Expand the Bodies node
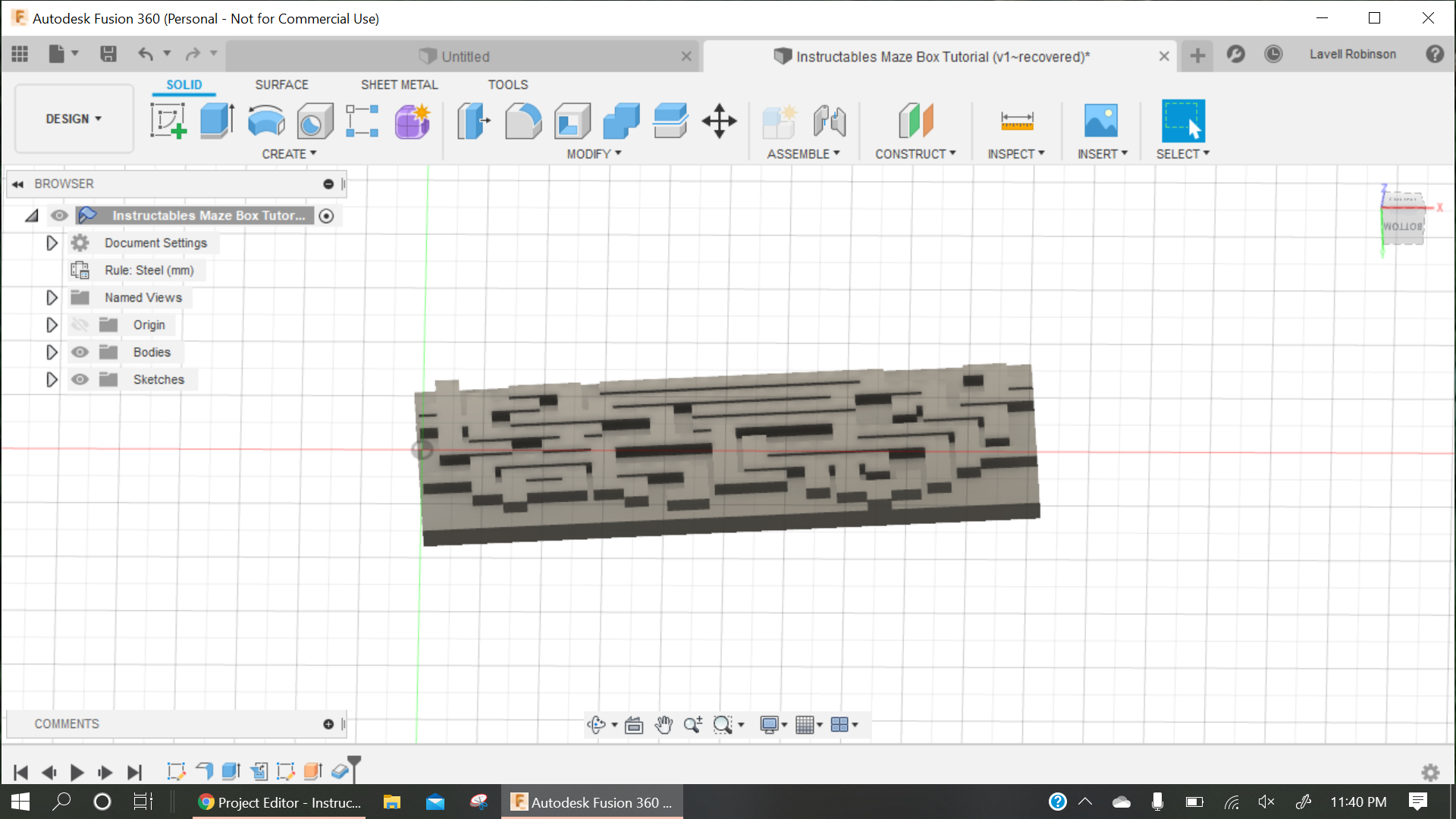Screen dimensions: 1456x819 [x=52, y=352]
